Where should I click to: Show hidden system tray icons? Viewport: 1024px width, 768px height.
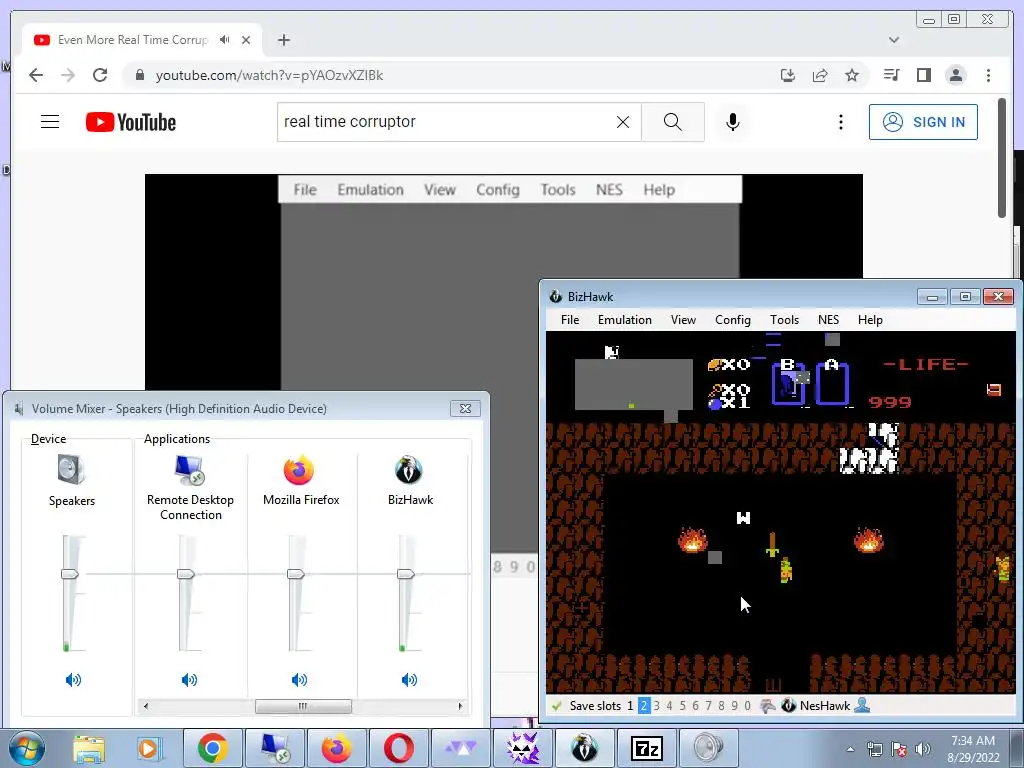(x=850, y=749)
